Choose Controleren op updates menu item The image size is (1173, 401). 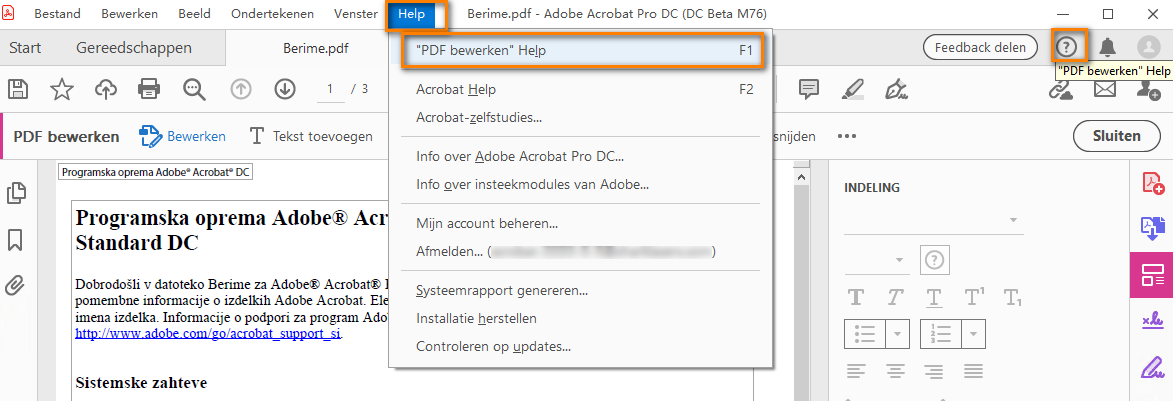[x=493, y=346]
